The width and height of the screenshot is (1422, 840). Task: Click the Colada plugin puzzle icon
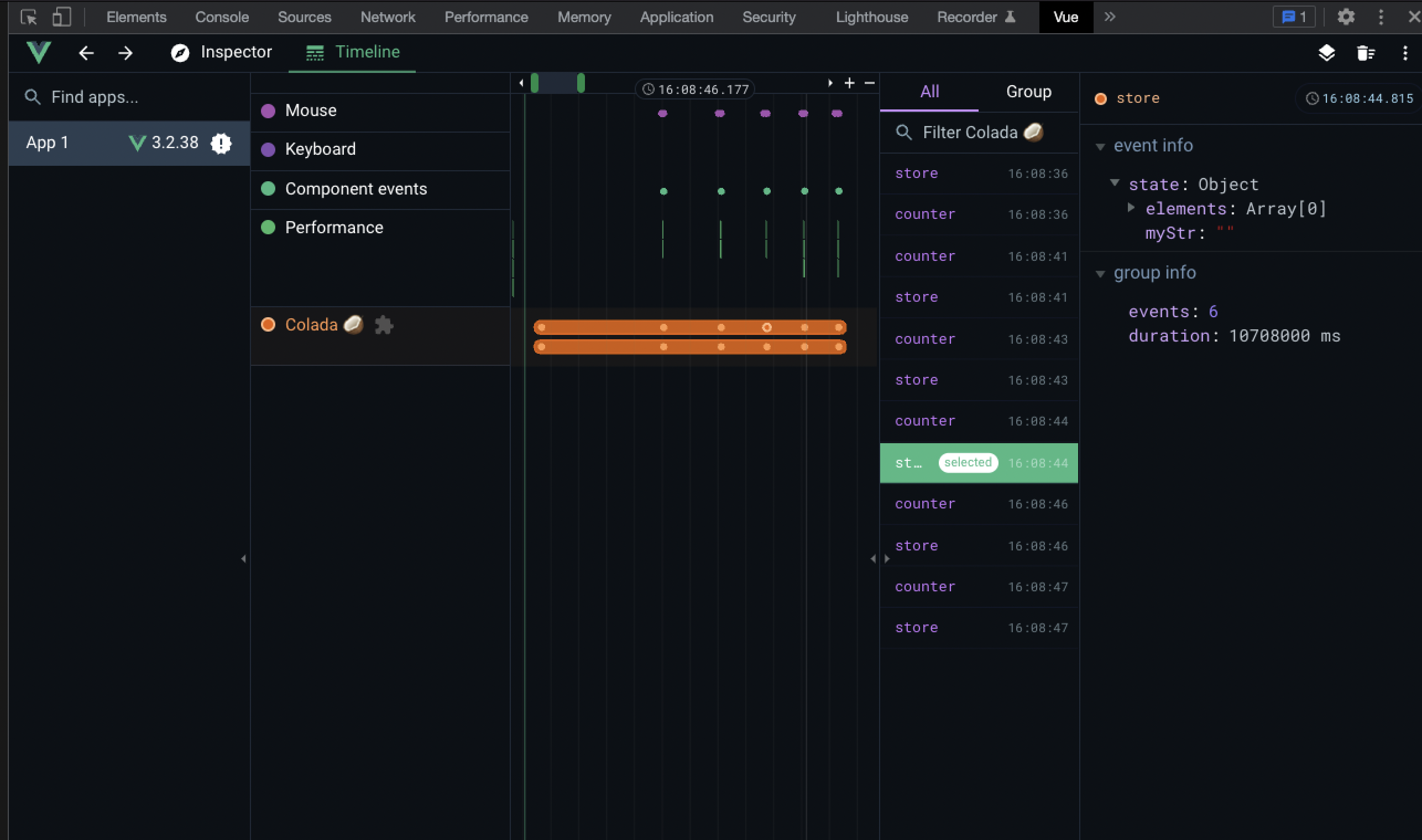384,325
